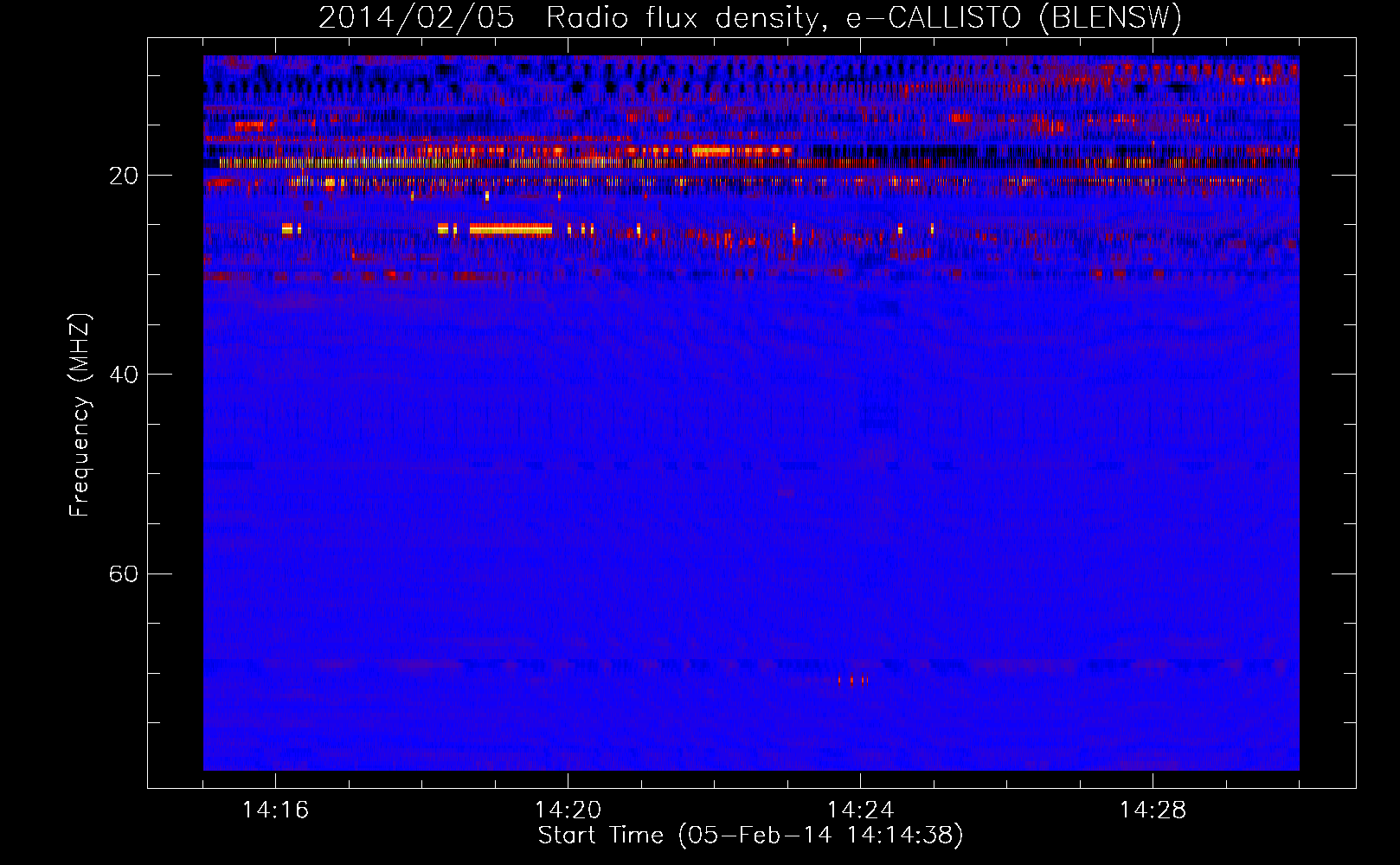Click the time axis label '14:28'
The image size is (1400, 865).
click(1153, 811)
